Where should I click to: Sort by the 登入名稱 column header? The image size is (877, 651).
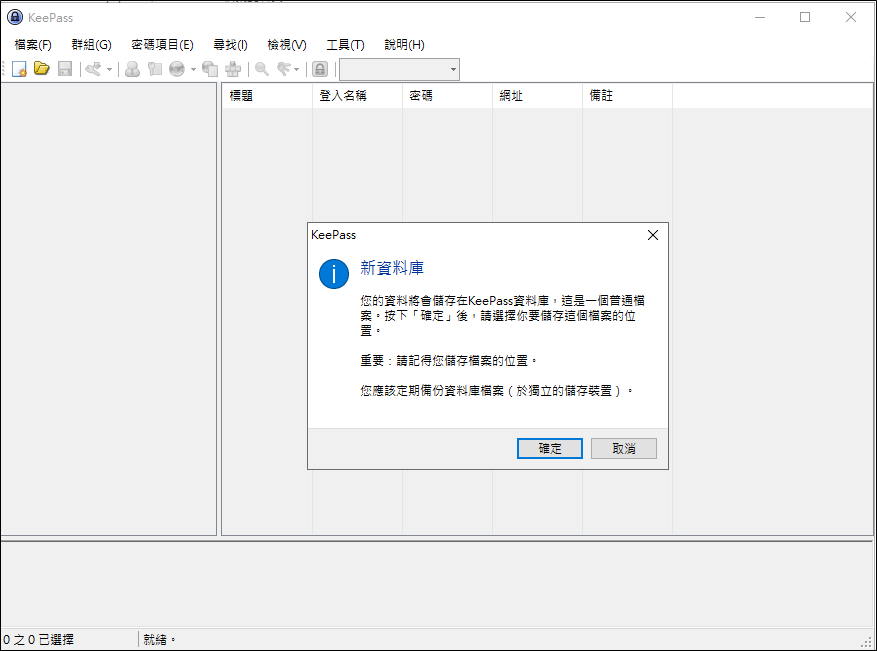(357, 96)
